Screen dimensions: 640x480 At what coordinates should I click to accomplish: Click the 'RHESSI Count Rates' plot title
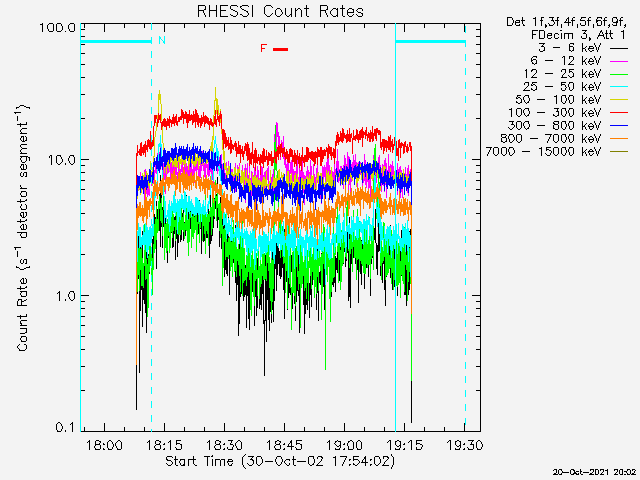[280, 11]
